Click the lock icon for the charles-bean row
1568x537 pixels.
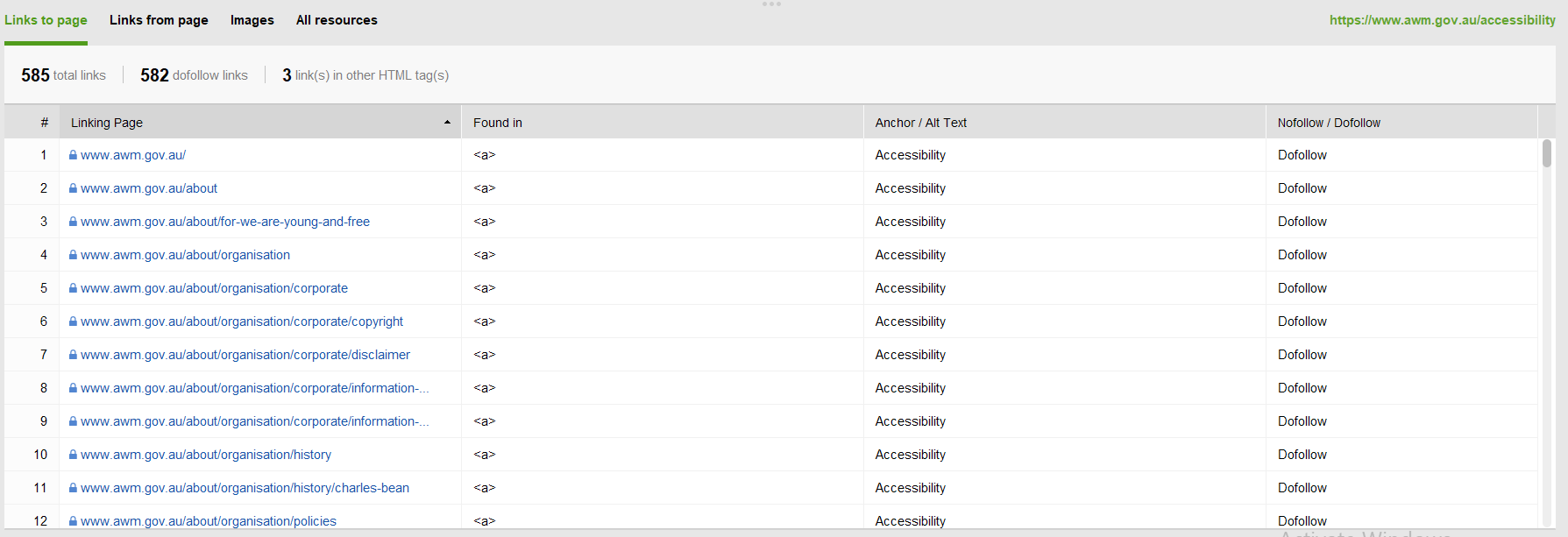click(73, 488)
